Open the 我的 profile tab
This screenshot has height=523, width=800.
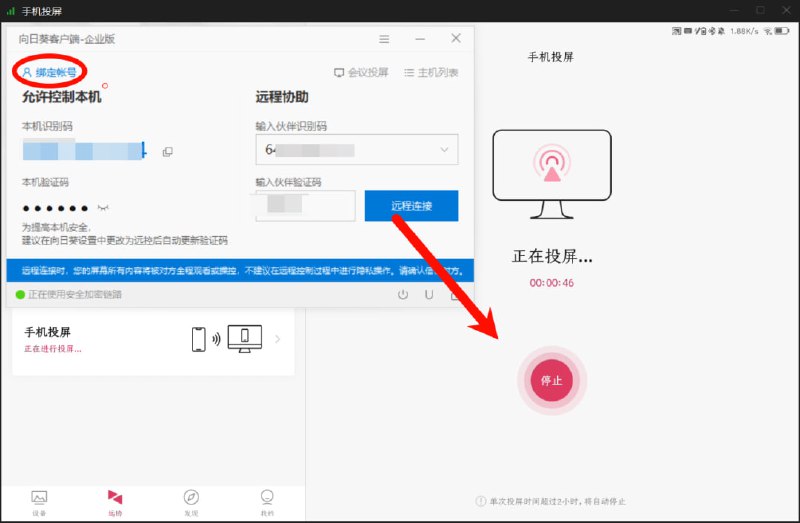267,500
